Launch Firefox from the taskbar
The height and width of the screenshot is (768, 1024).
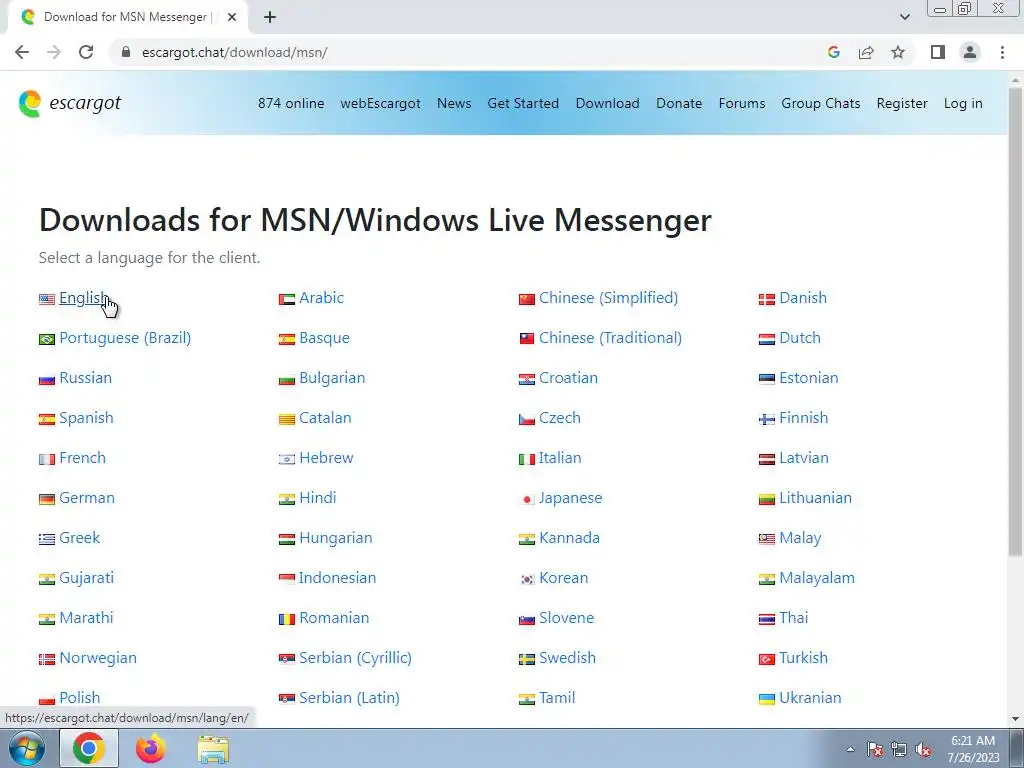coord(151,748)
